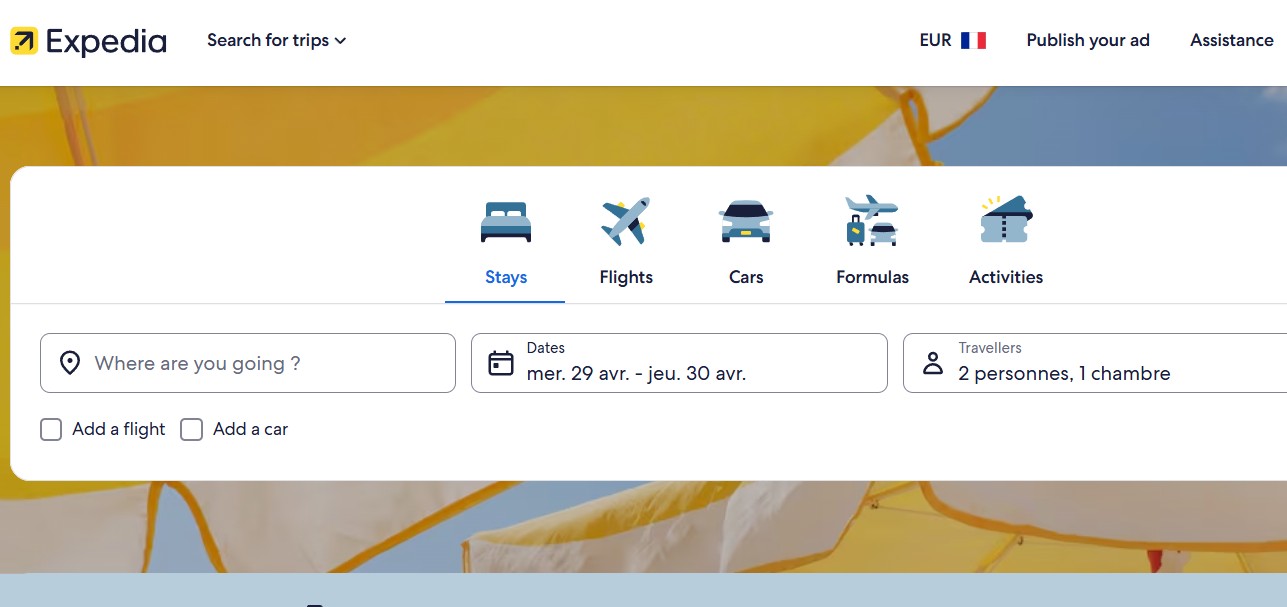Select the airplane Flights icon
The image size is (1287, 607).
click(x=626, y=221)
